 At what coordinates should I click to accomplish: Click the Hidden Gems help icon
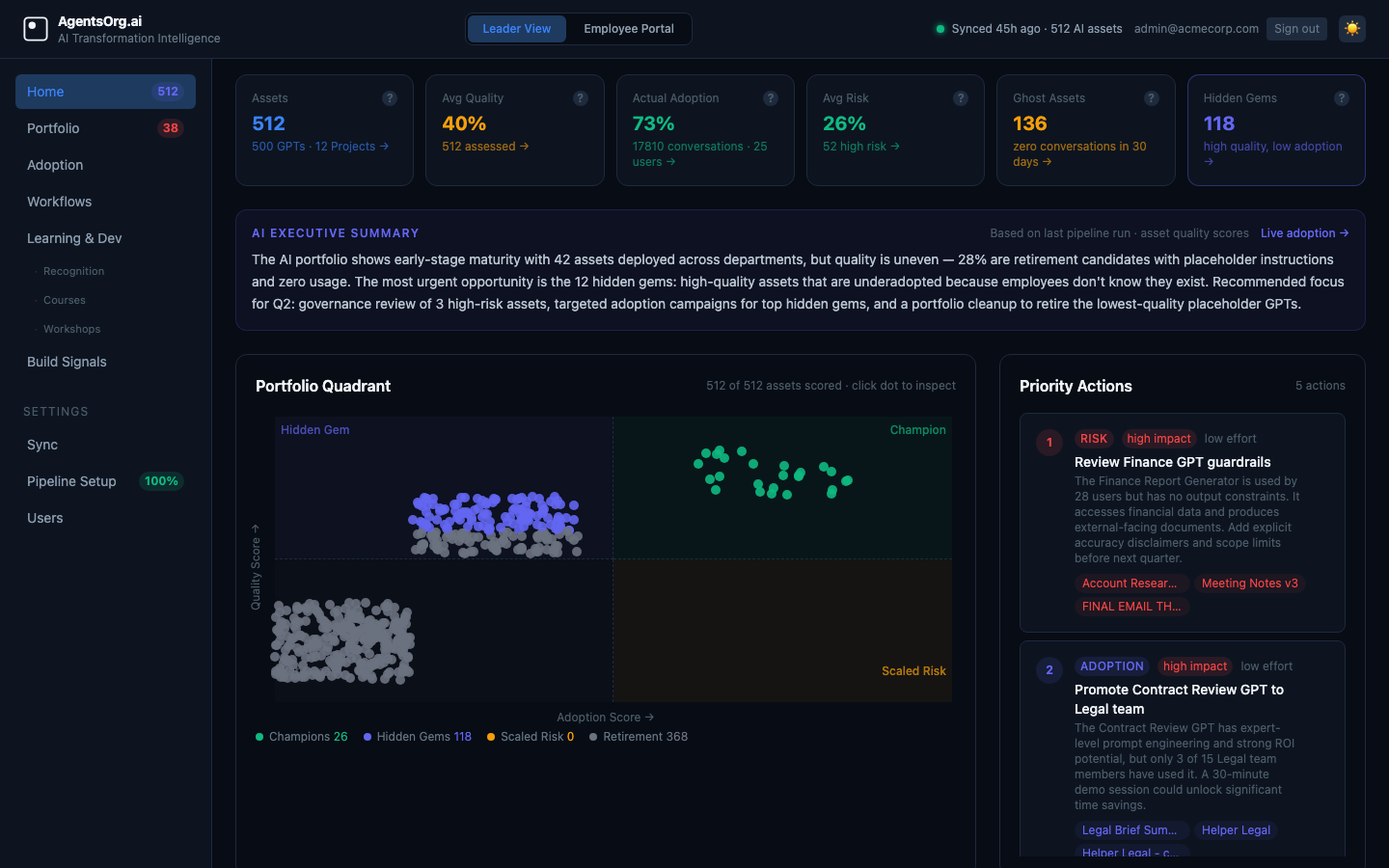1341,98
